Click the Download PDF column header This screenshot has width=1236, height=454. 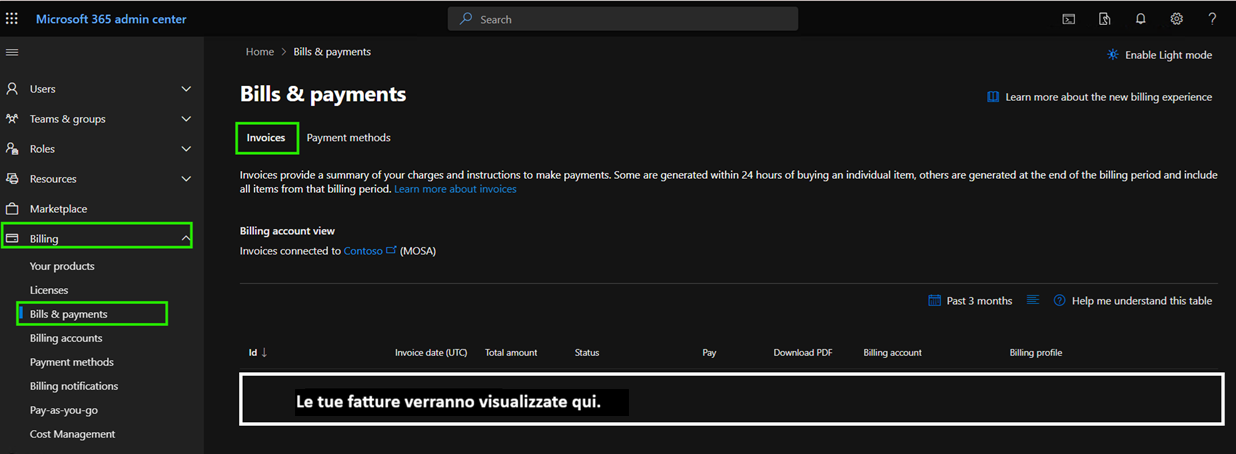click(803, 353)
